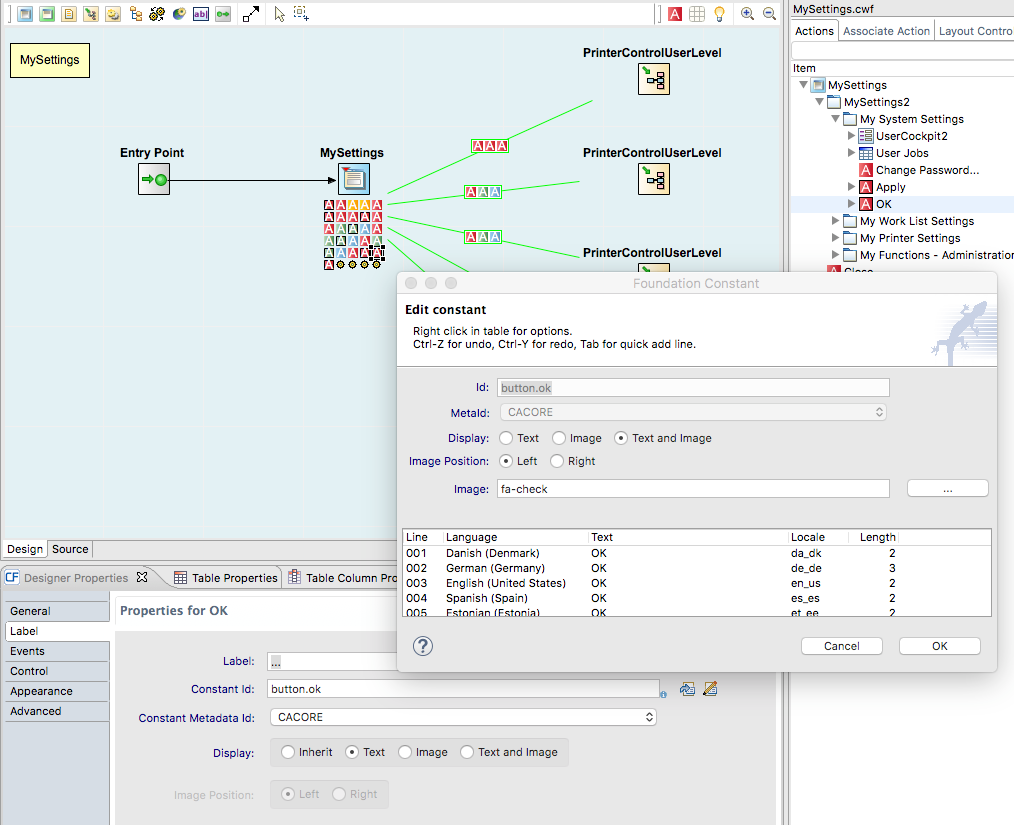
Task: Expand the UserCockpit2 tree node
Action: click(x=851, y=135)
